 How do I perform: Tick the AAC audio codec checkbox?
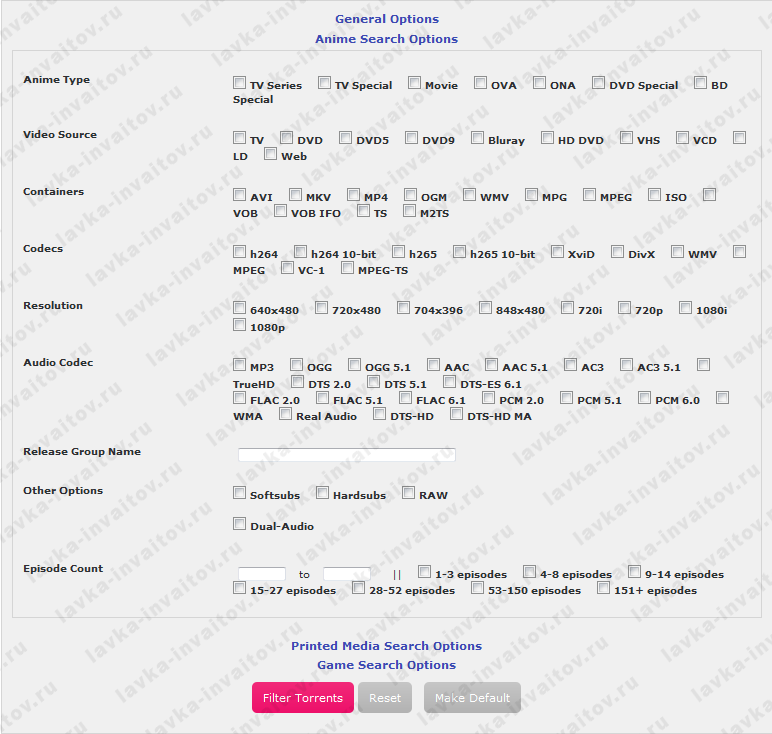(x=433, y=365)
